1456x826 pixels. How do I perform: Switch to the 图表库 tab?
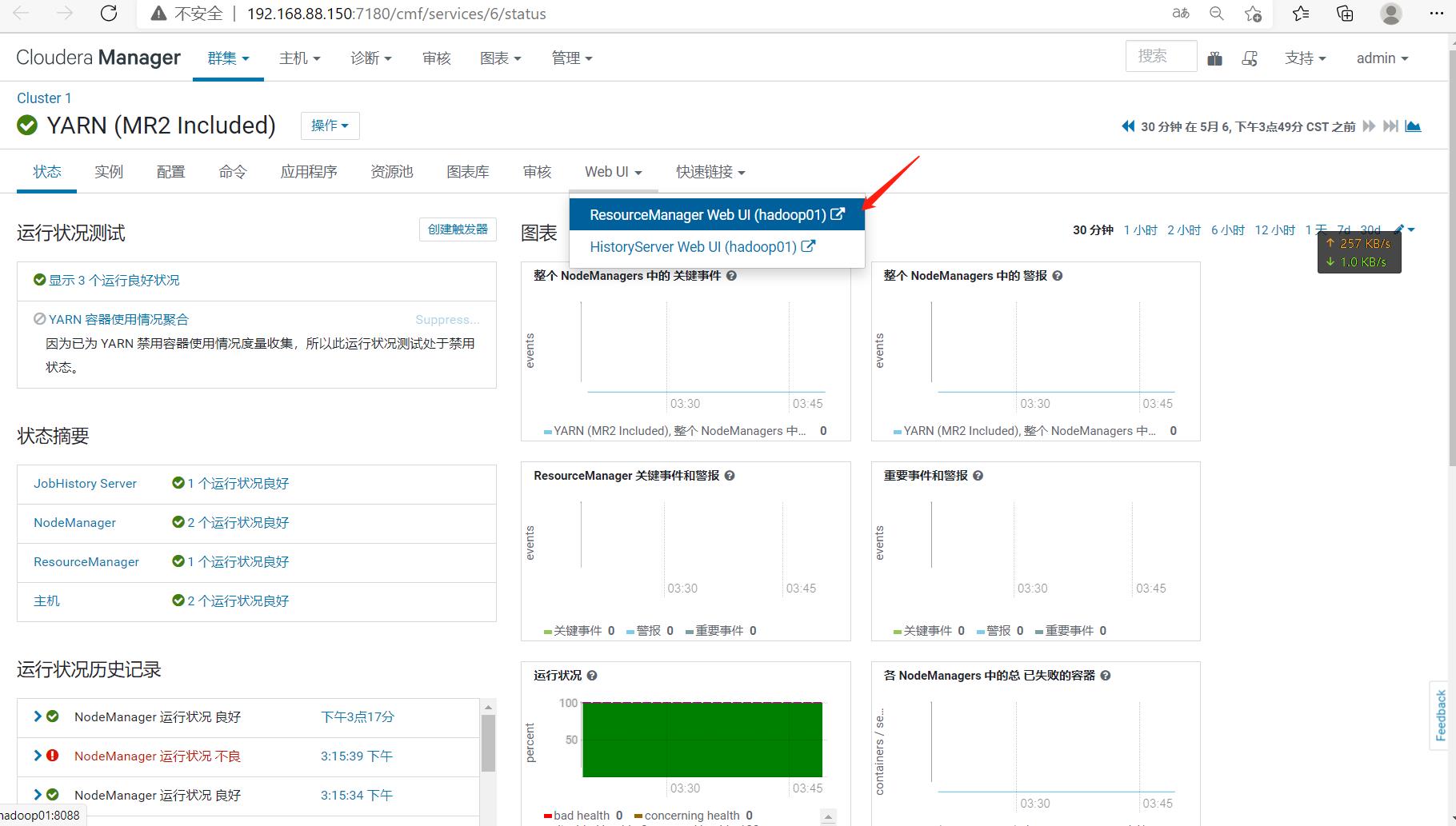click(x=468, y=172)
